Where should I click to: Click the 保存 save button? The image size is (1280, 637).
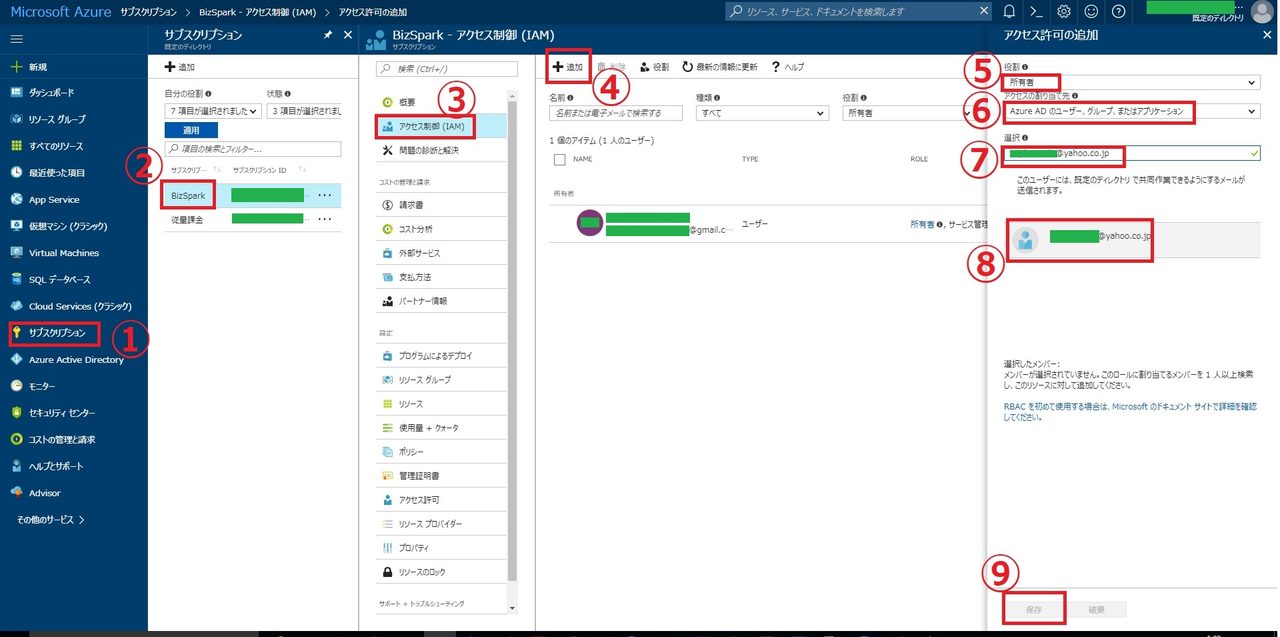click(x=1034, y=609)
